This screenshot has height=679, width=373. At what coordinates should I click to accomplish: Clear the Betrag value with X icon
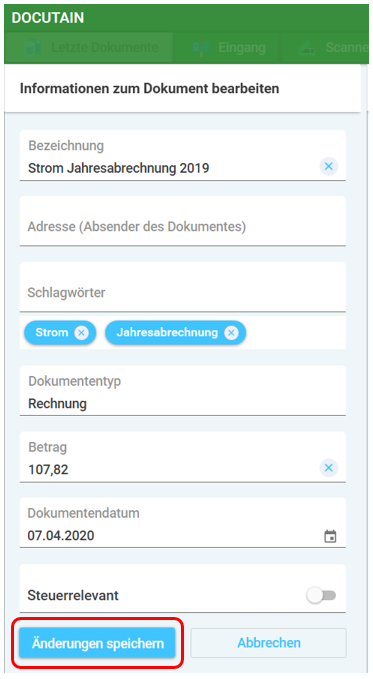[x=328, y=468]
